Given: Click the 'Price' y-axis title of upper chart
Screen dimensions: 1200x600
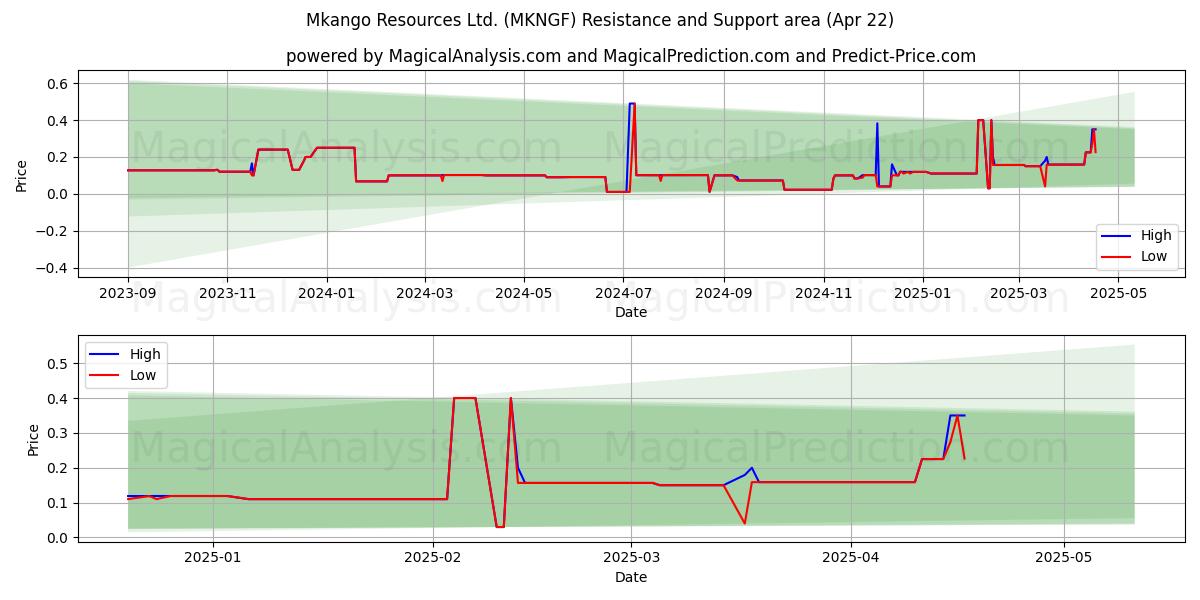Looking at the screenshot, I should point(22,174).
